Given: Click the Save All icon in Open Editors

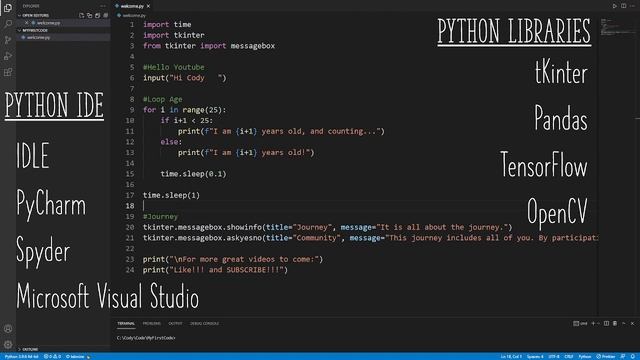Looking at the screenshot, I should 98,16.
